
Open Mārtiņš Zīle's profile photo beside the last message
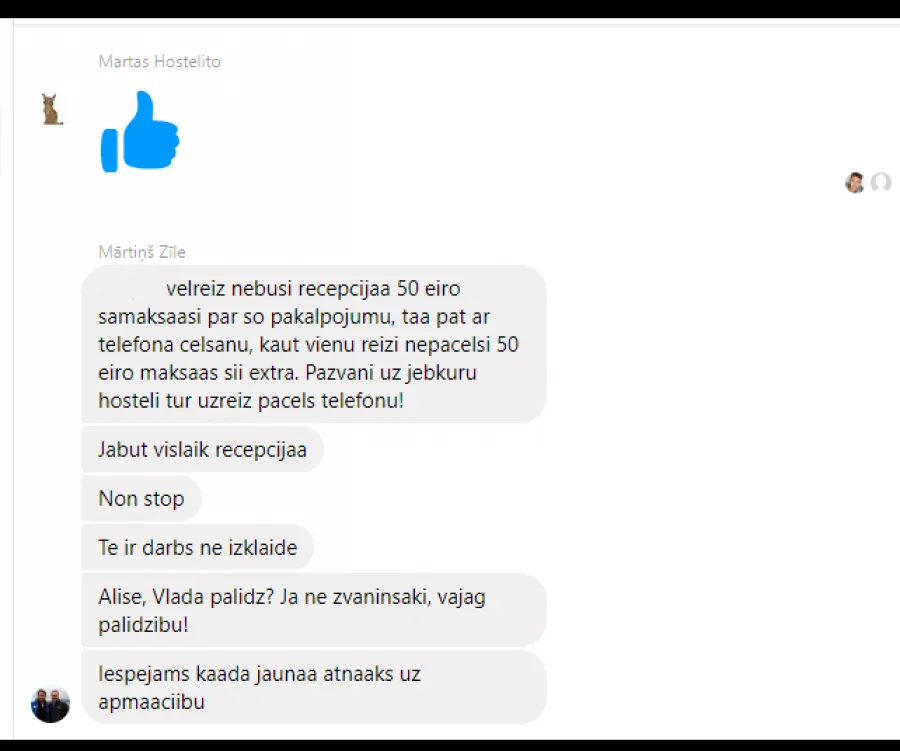point(51,704)
